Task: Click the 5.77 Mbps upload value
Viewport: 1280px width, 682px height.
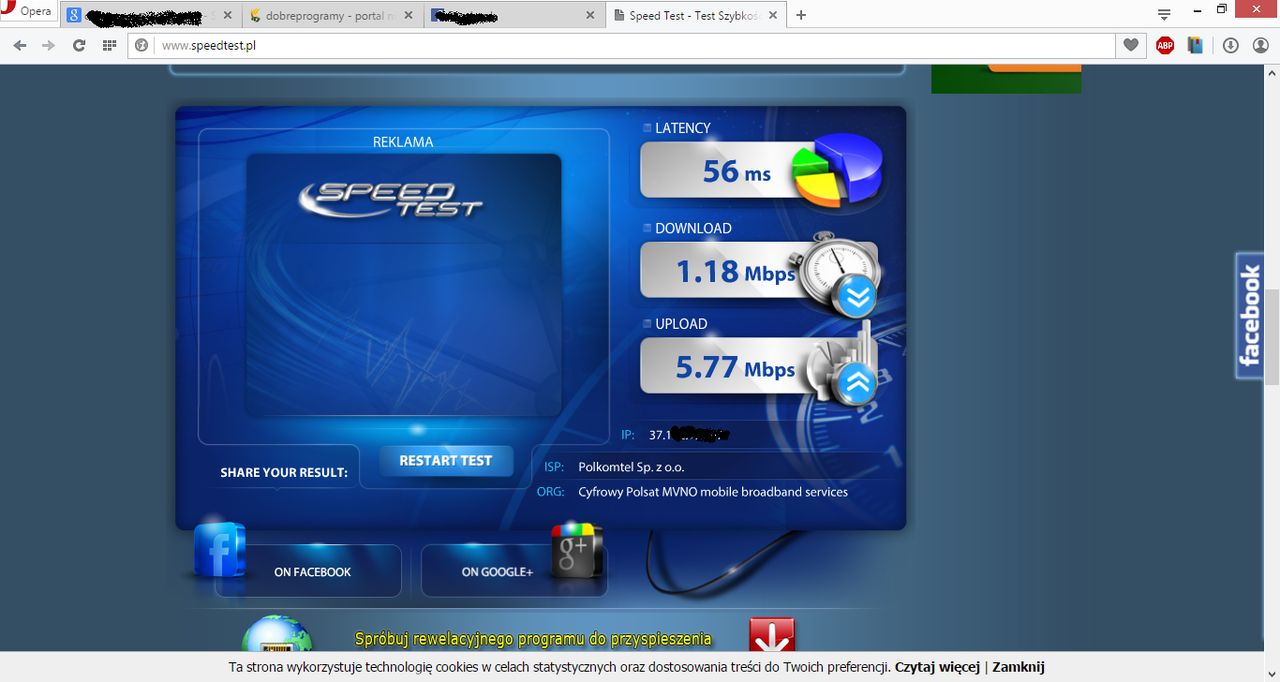Action: [736, 367]
